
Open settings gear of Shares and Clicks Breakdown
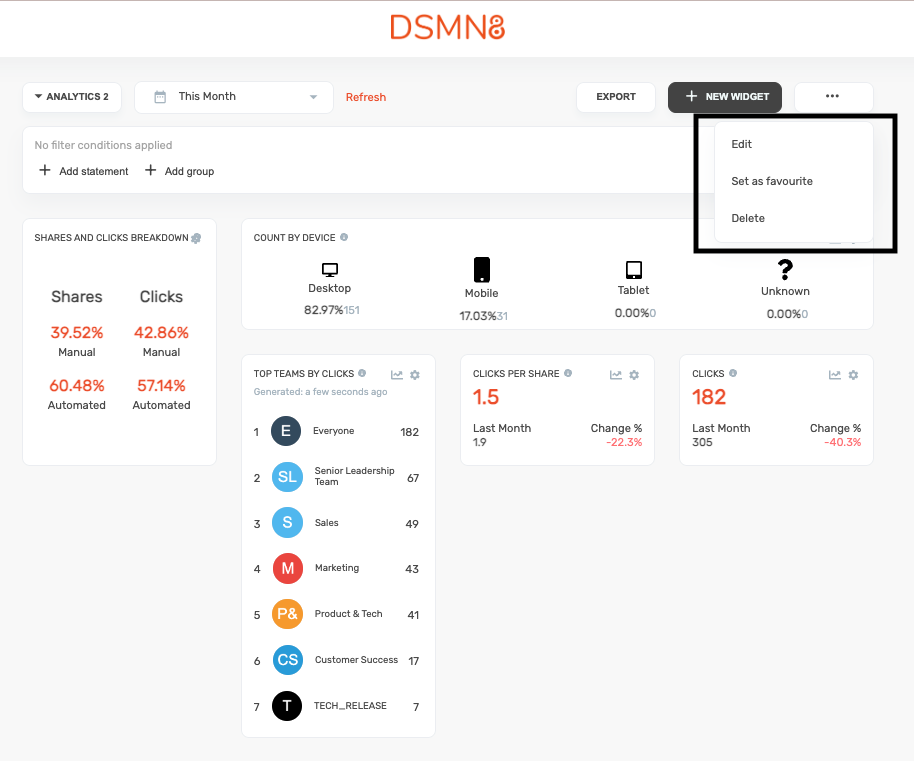tap(196, 238)
